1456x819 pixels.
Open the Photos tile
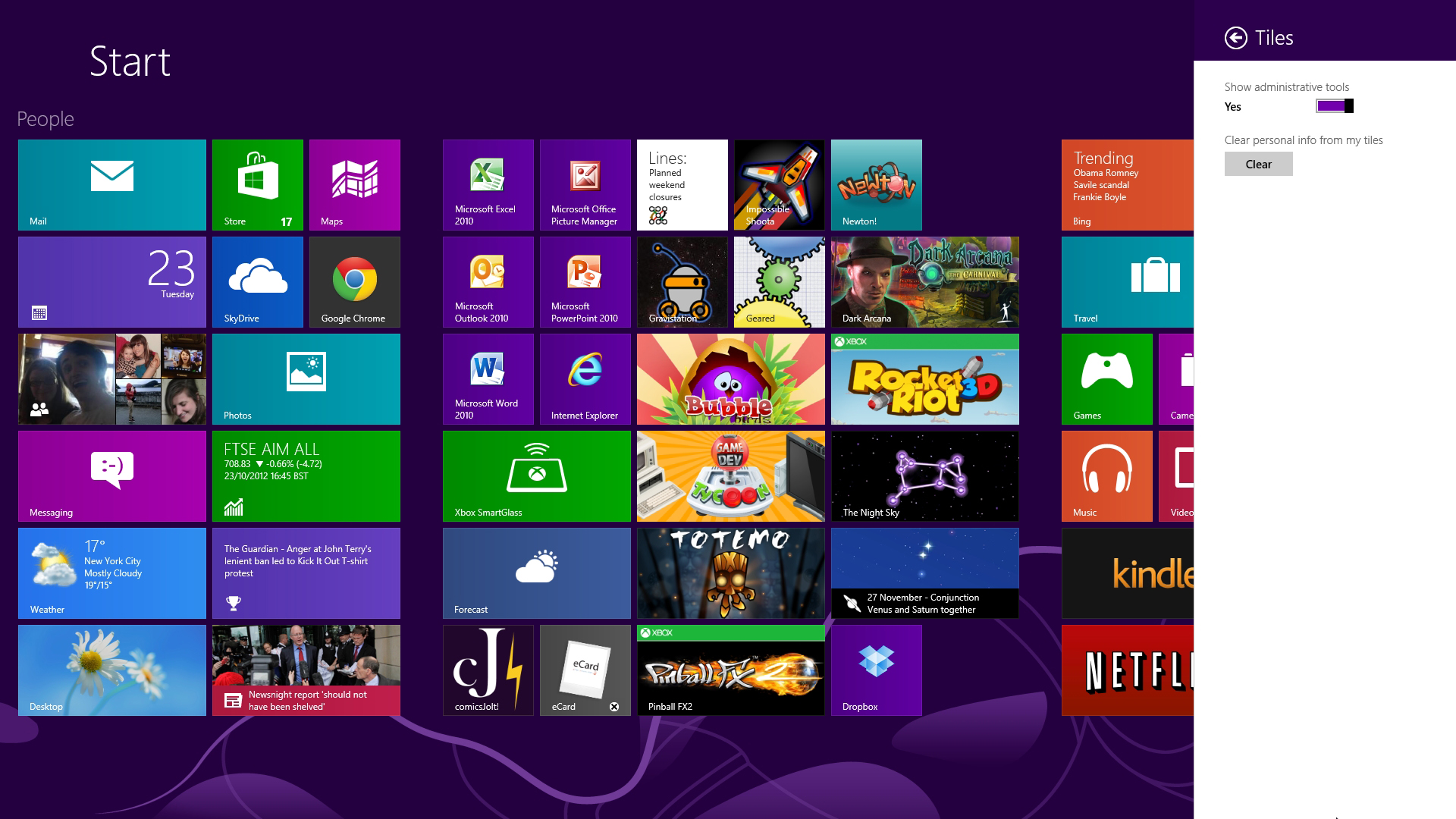click(x=306, y=379)
